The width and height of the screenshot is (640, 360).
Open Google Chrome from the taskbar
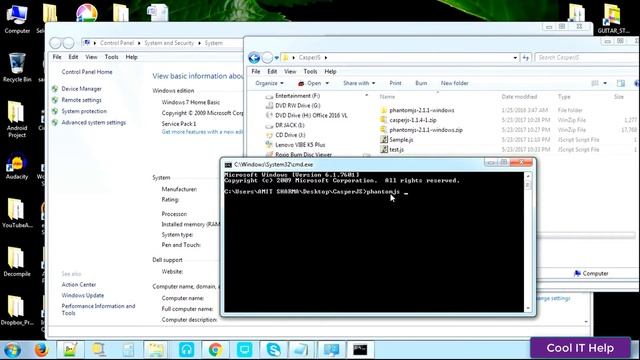[x=216, y=350]
